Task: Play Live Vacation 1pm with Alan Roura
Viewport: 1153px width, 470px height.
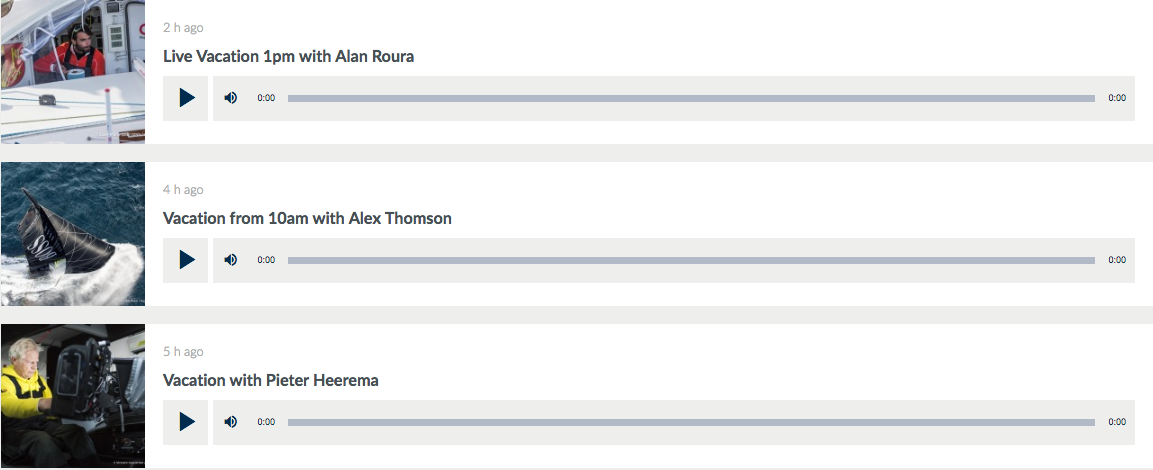Action: coord(186,98)
